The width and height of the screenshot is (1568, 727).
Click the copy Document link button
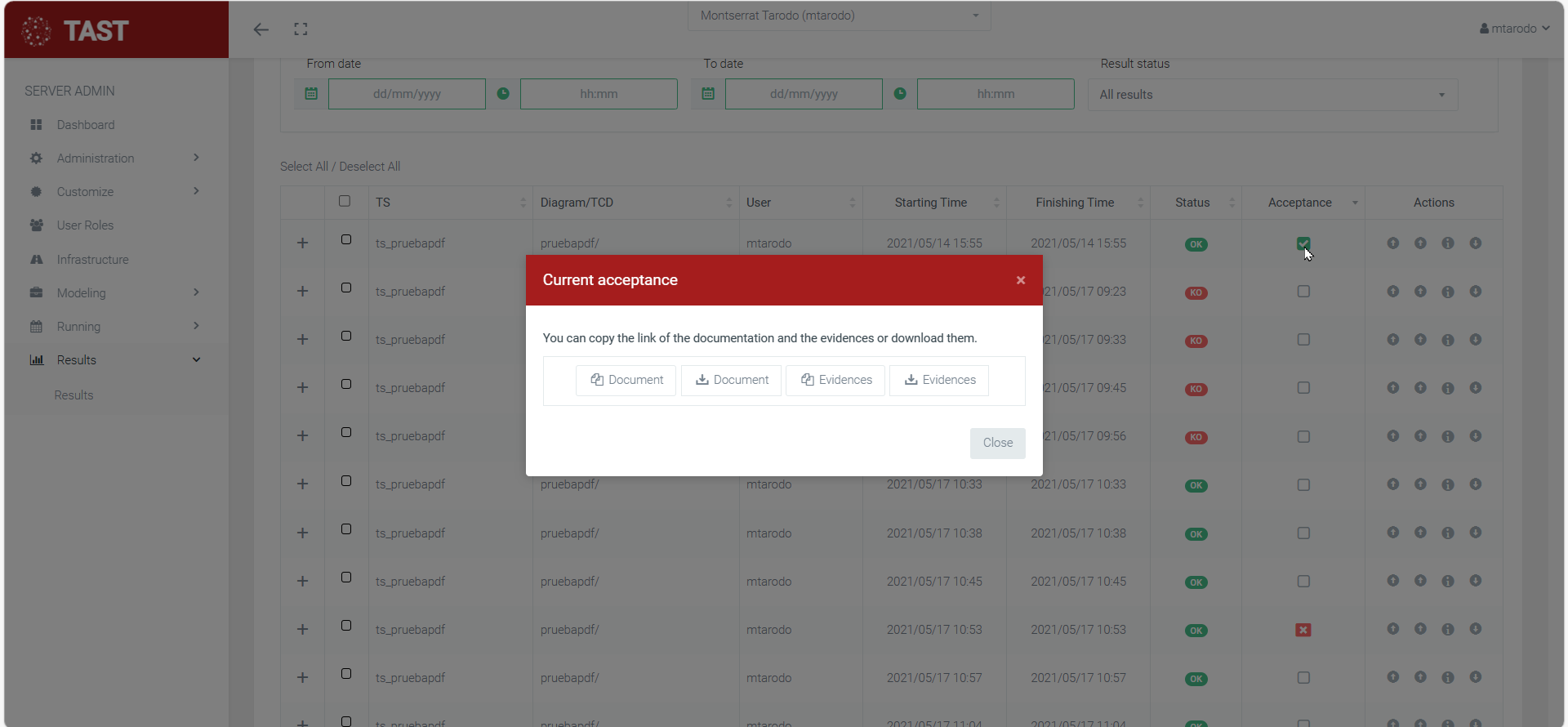tap(626, 380)
